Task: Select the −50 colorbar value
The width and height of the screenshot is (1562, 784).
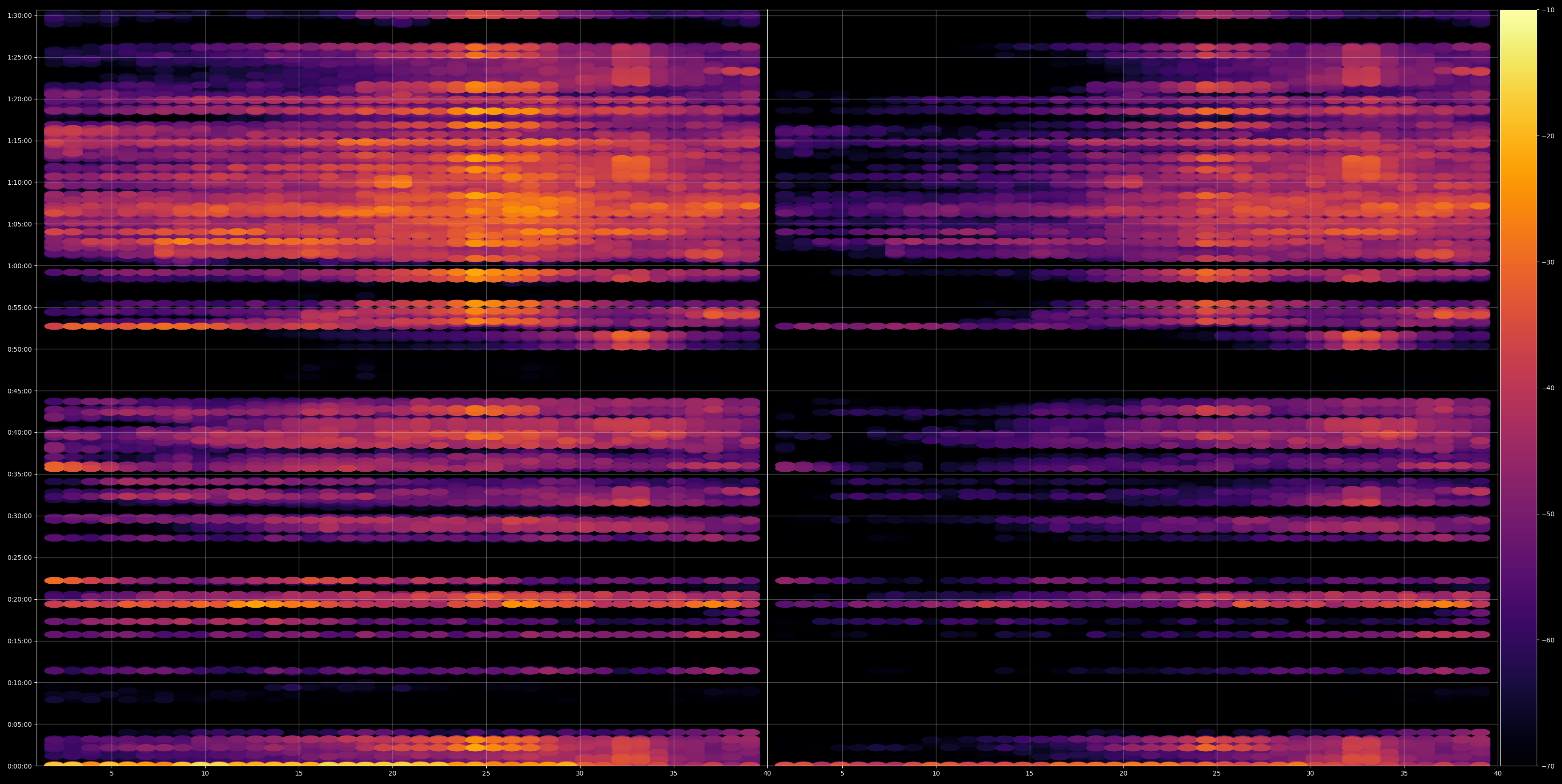Action: pyautogui.click(x=1547, y=514)
